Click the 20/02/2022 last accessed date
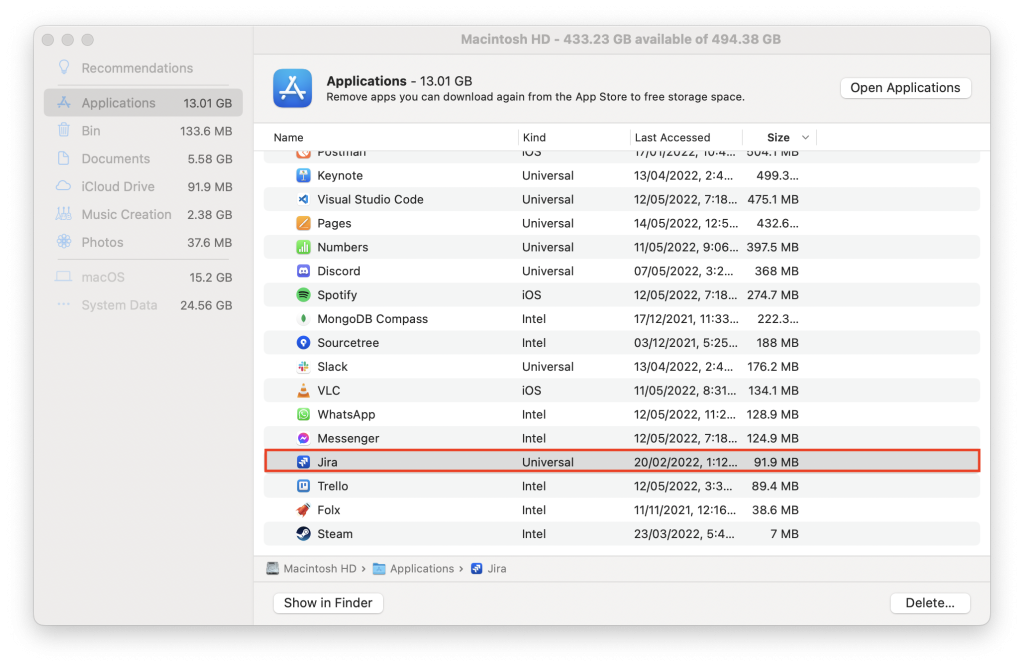Image resolution: width=1024 pixels, height=667 pixels. click(x=685, y=462)
